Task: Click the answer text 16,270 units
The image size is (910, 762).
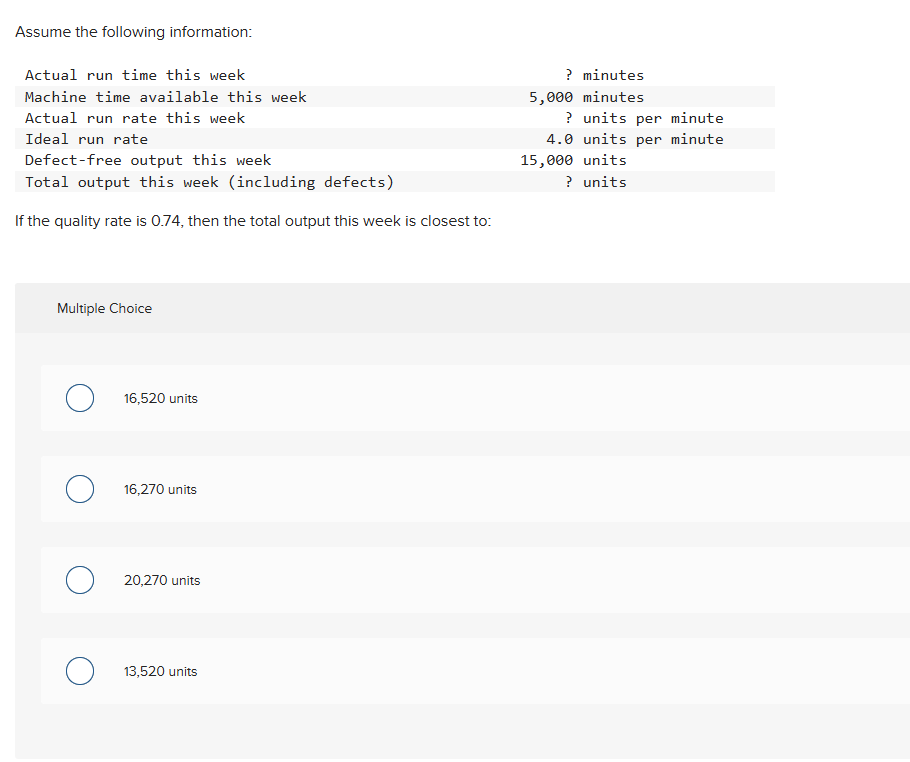Action: pyautogui.click(x=161, y=489)
